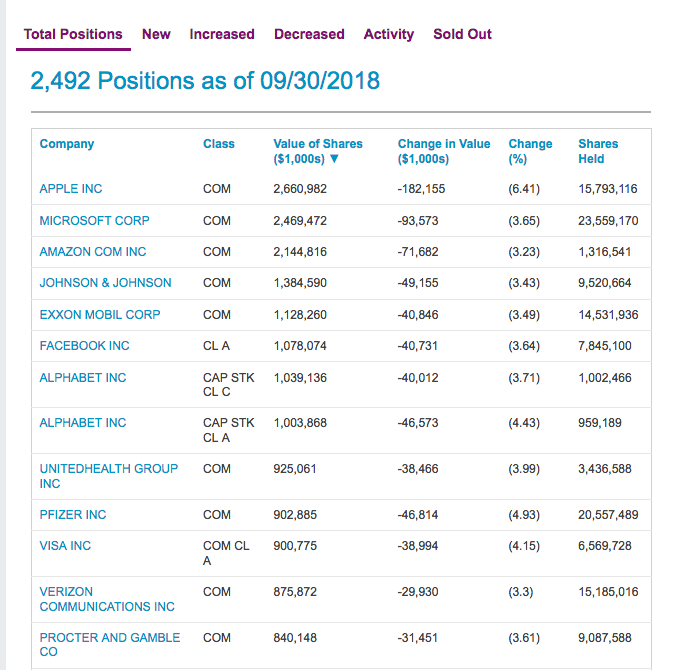Select the FACEBOOK INC link
Viewport: 676px width, 670px height.
(x=84, y=346)
